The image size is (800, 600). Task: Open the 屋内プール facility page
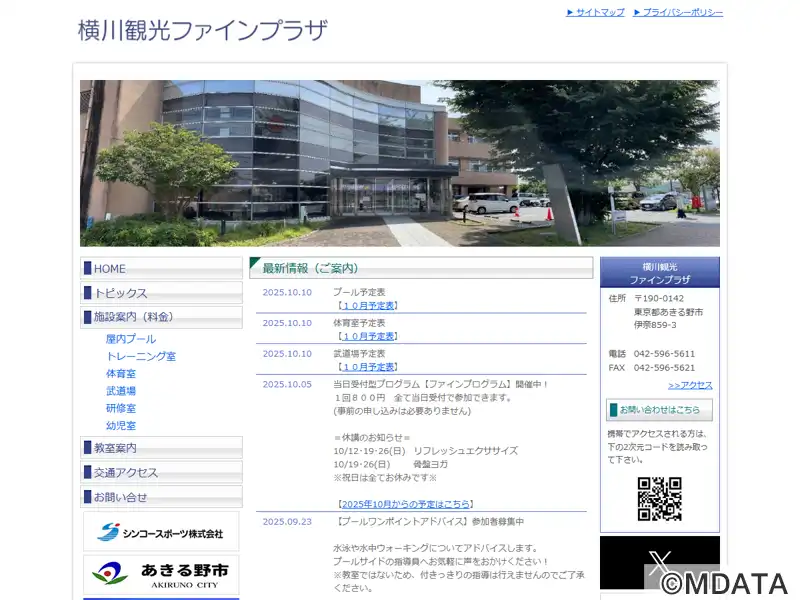pyautogui.click(x=131, y=339)
